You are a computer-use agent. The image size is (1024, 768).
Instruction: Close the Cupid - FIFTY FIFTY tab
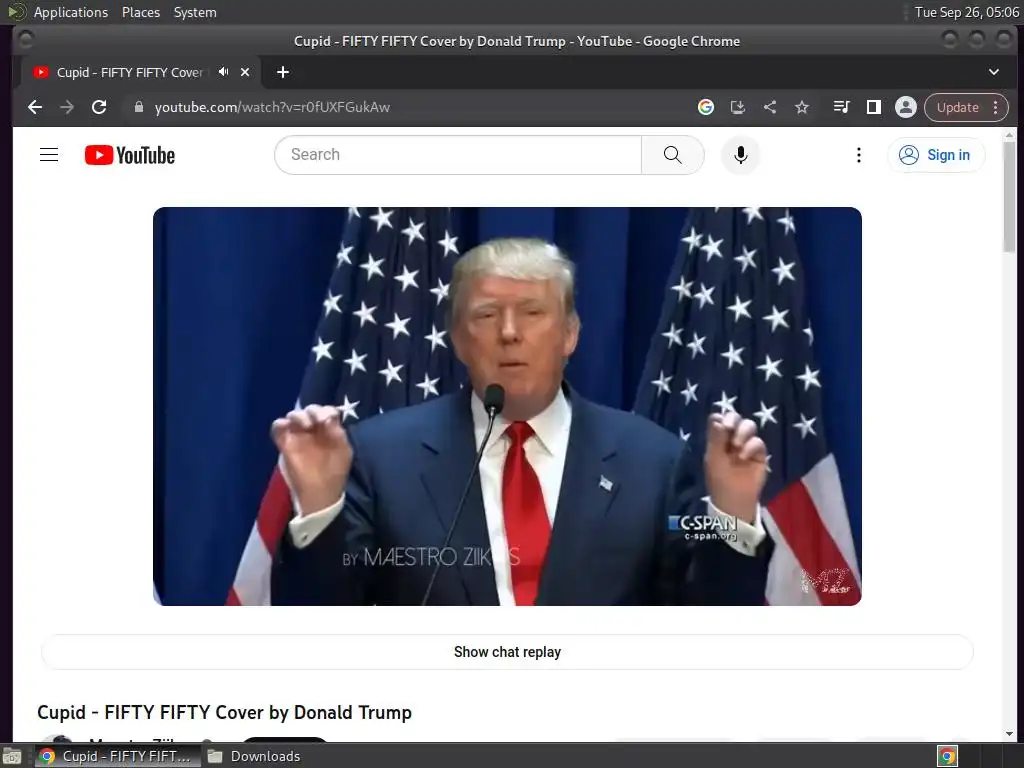coord(245,72)
